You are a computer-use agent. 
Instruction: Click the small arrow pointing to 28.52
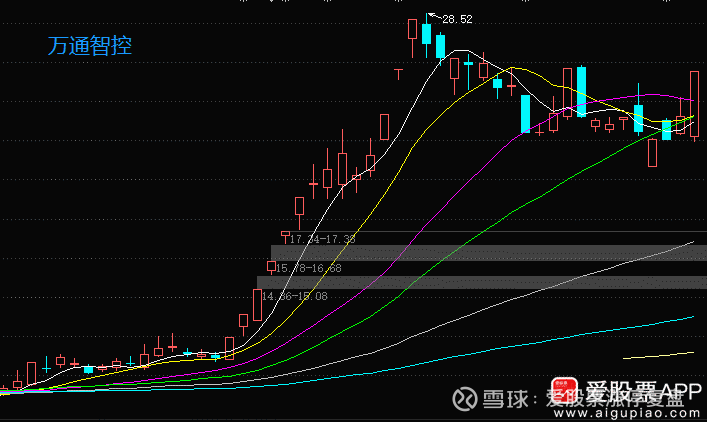tap(434, 16)
